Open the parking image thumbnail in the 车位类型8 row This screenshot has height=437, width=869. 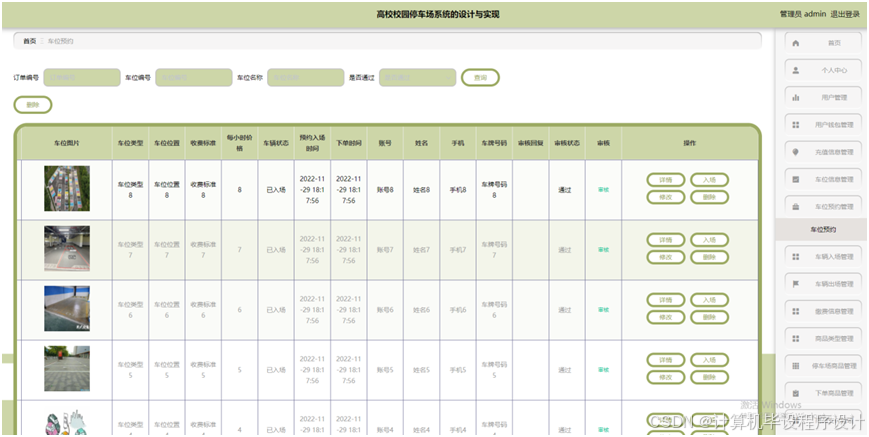(67, 188)
